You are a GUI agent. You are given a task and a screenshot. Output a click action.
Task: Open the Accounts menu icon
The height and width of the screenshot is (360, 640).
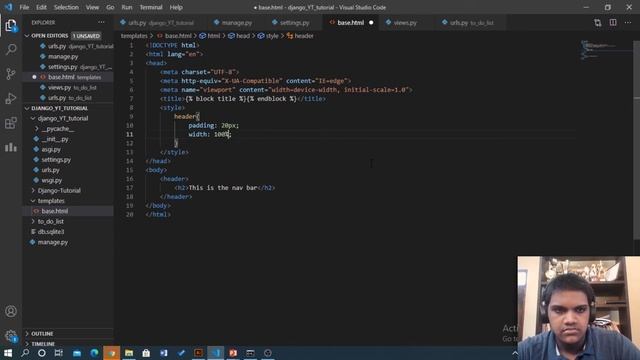(11, 311)
